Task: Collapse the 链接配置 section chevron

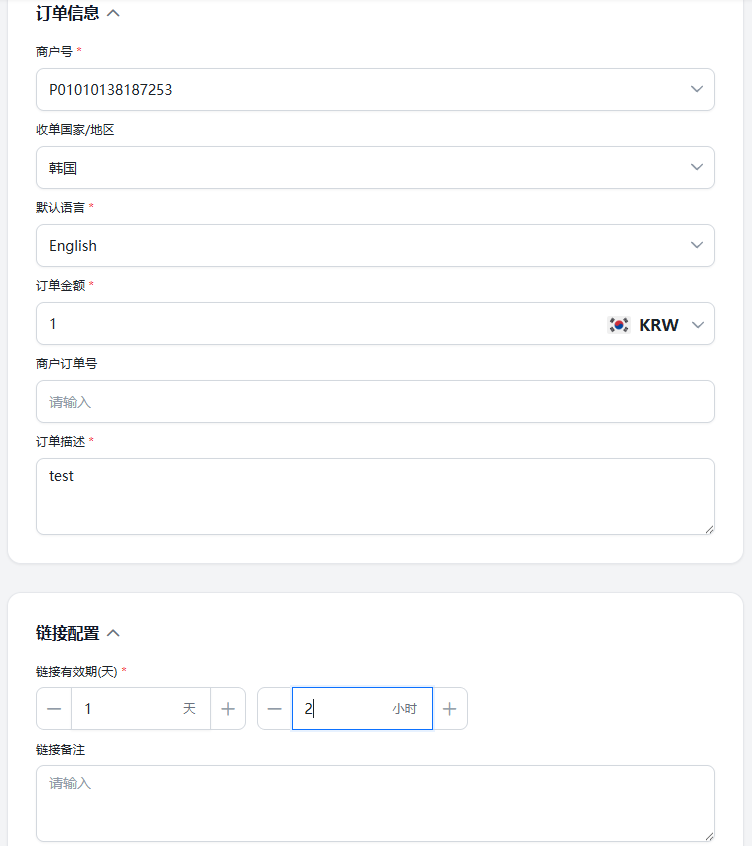Action: 113,633
